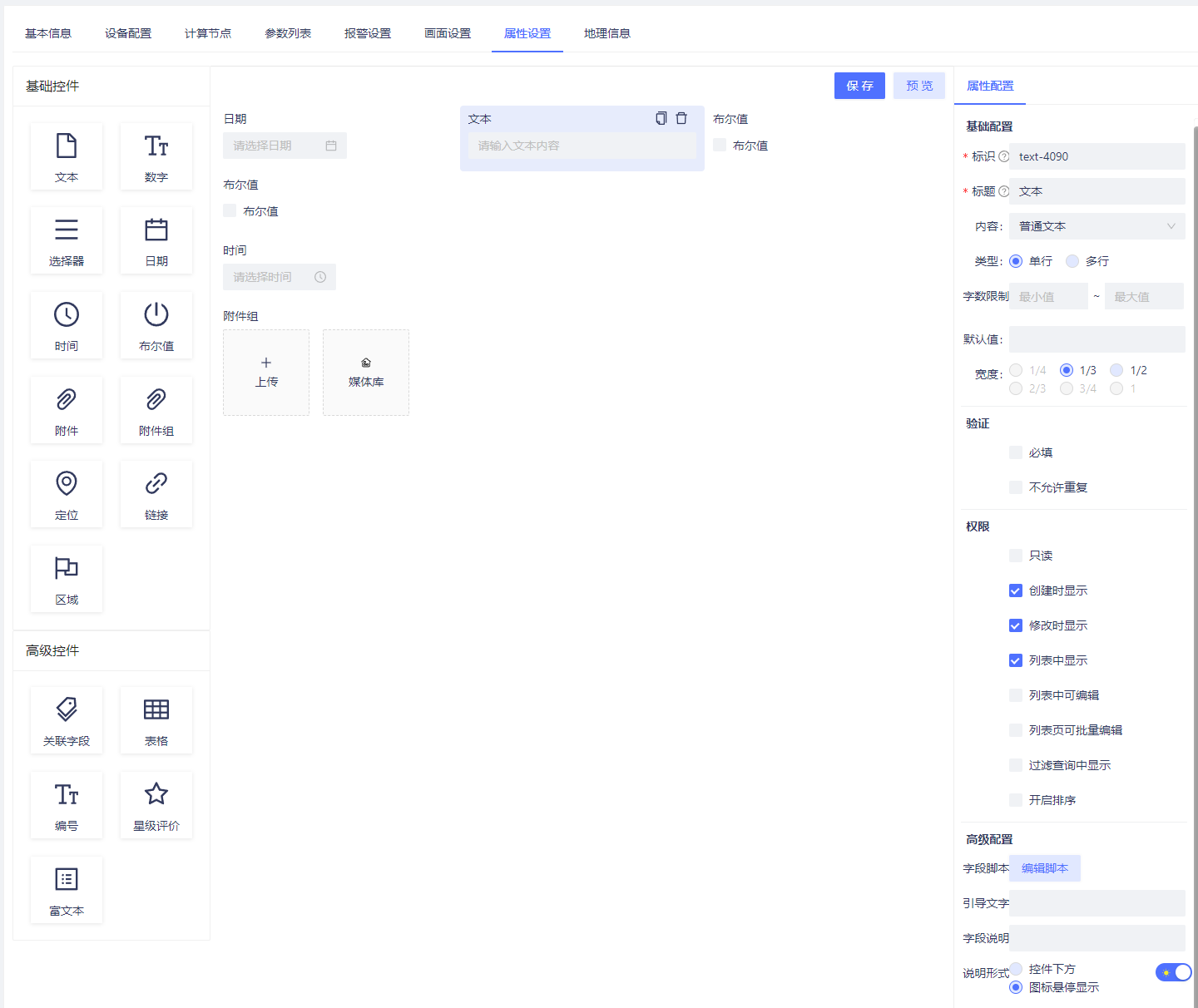1198x1008 pixels.
Task: Choose the 富文本 rich text widget
Action: pos(67,890)
